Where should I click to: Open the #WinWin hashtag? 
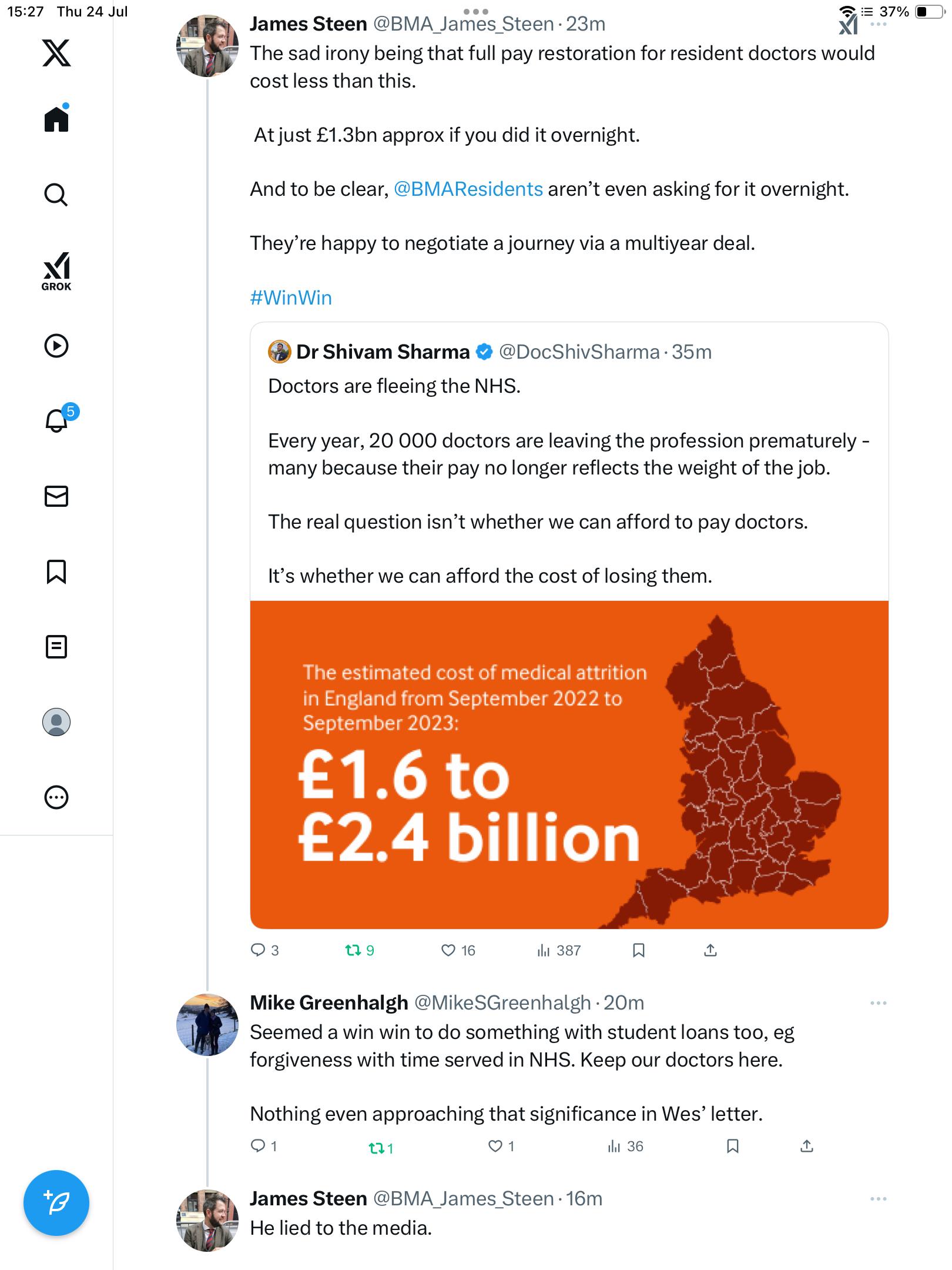point(291,298)
